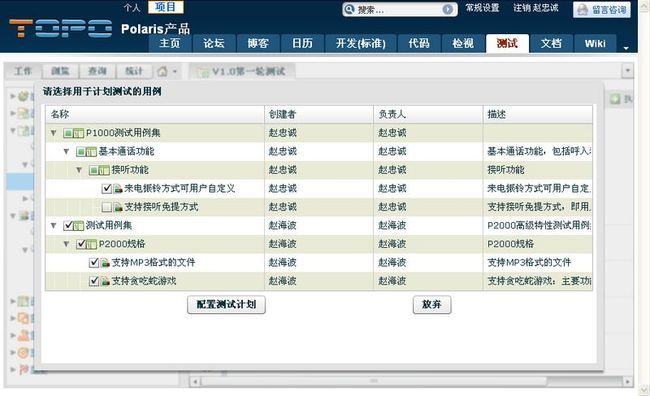This screenshot has width=650, height=396.
Task: Uncheck the P2000规格 checkbox
Action: coord(81,244)
